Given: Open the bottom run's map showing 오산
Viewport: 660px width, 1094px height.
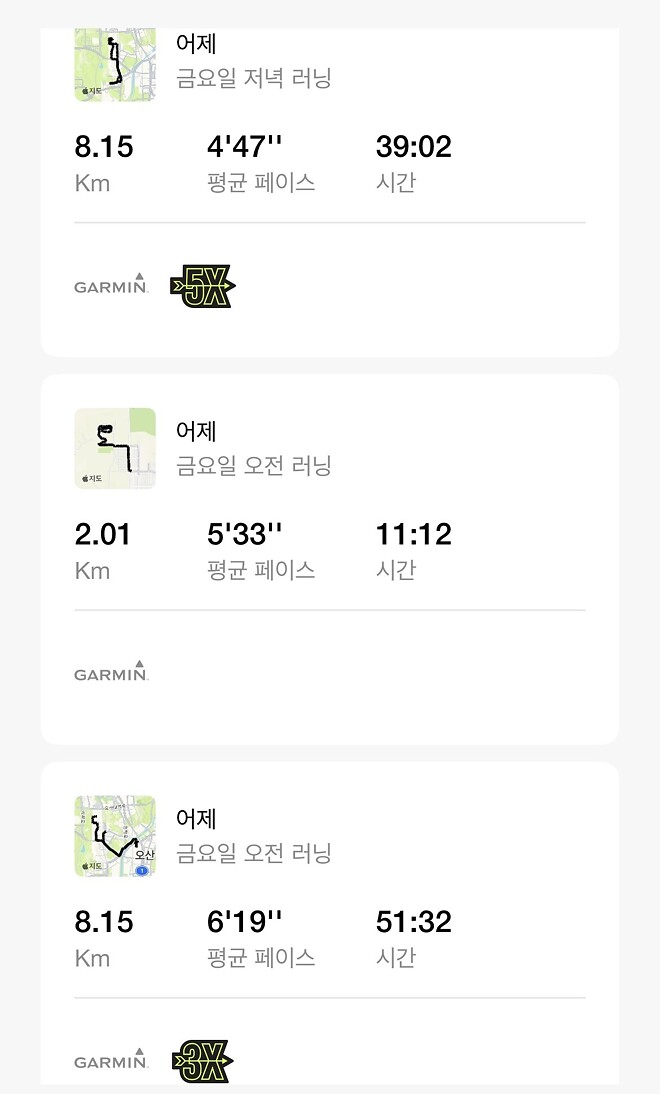Looking at the screenshot, I should (115, 836).
